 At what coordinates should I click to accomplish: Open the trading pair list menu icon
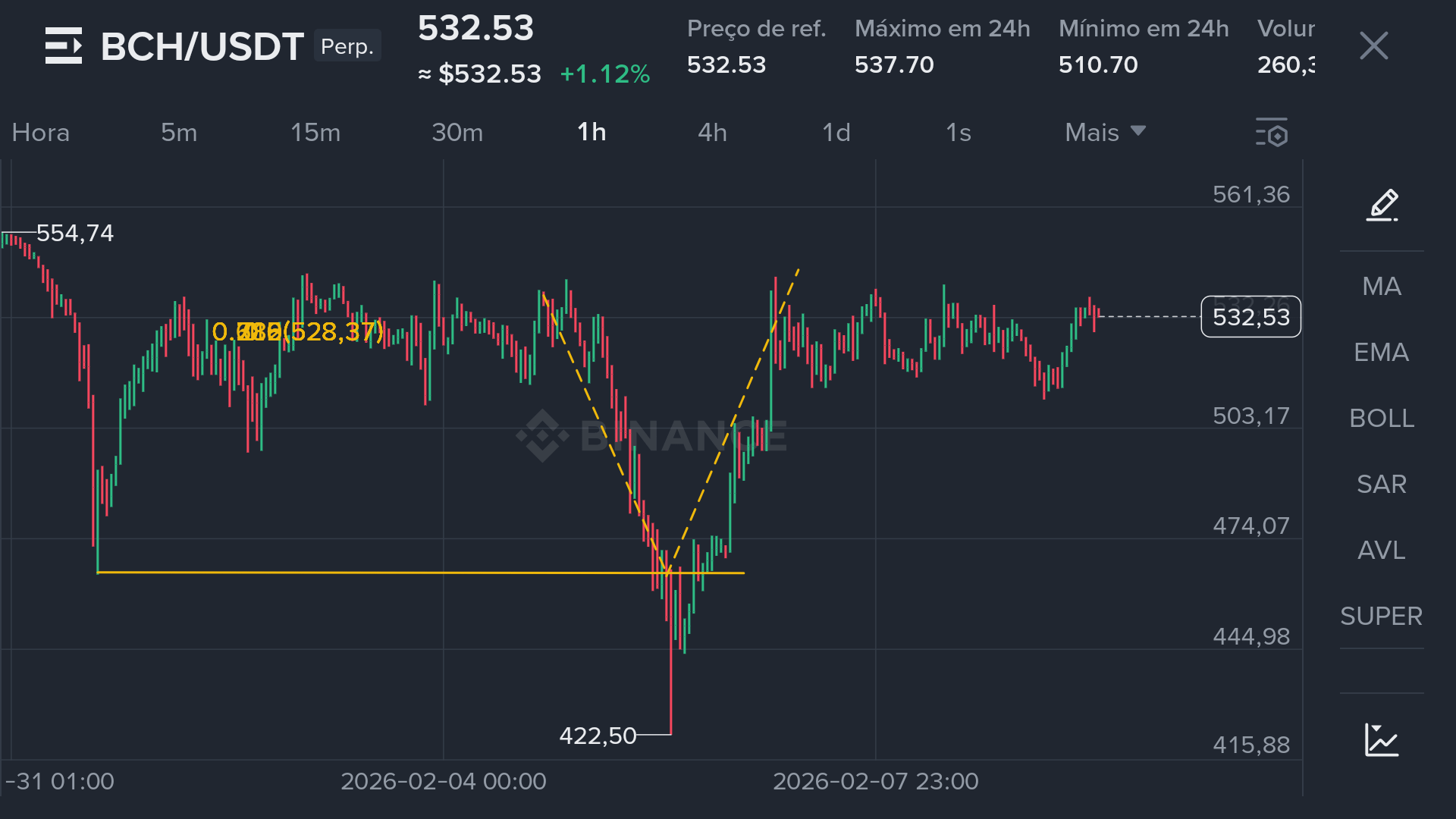pos(63,45)
